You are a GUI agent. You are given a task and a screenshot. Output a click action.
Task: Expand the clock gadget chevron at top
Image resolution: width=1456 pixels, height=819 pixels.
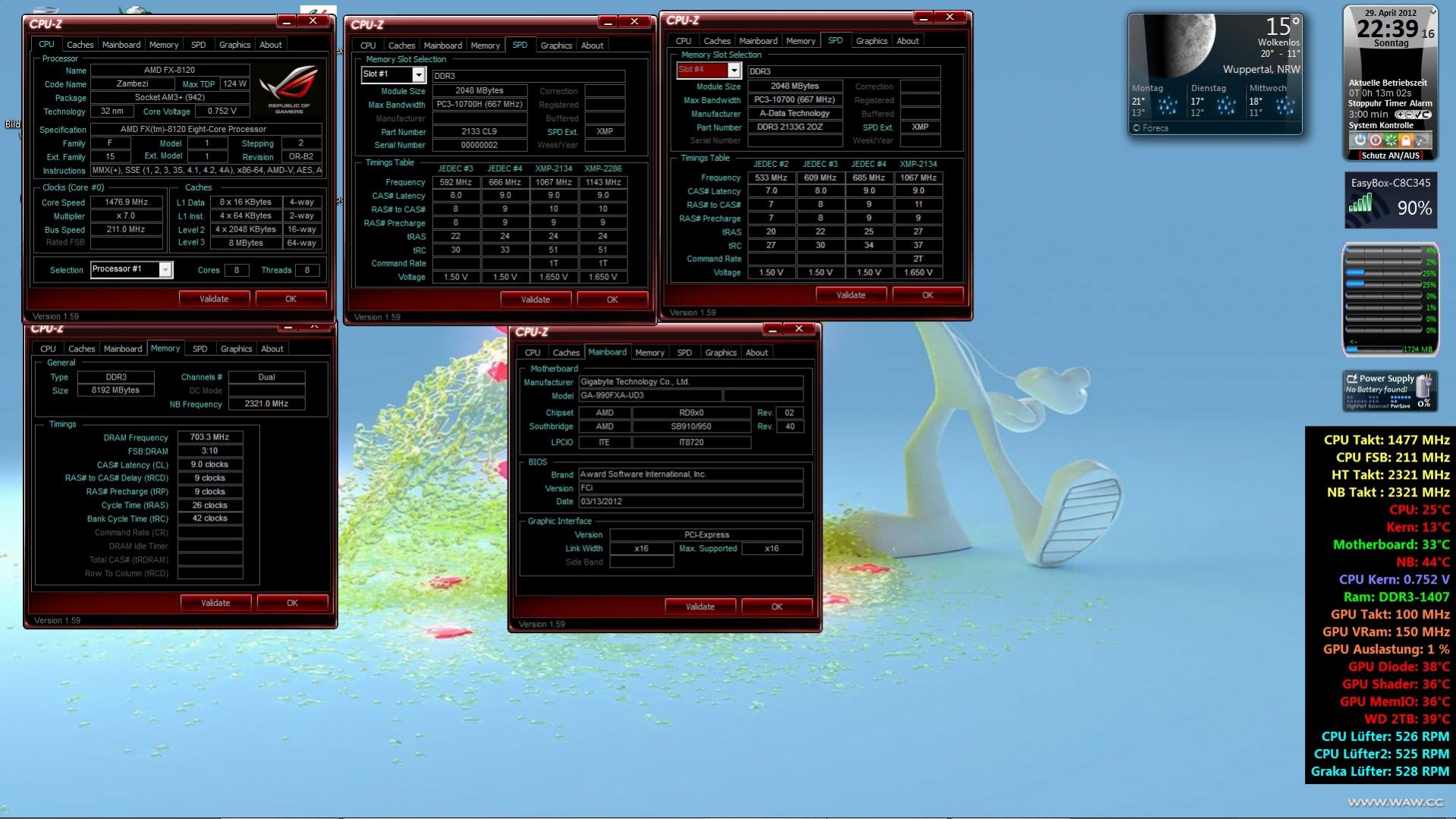[1432, 12]
